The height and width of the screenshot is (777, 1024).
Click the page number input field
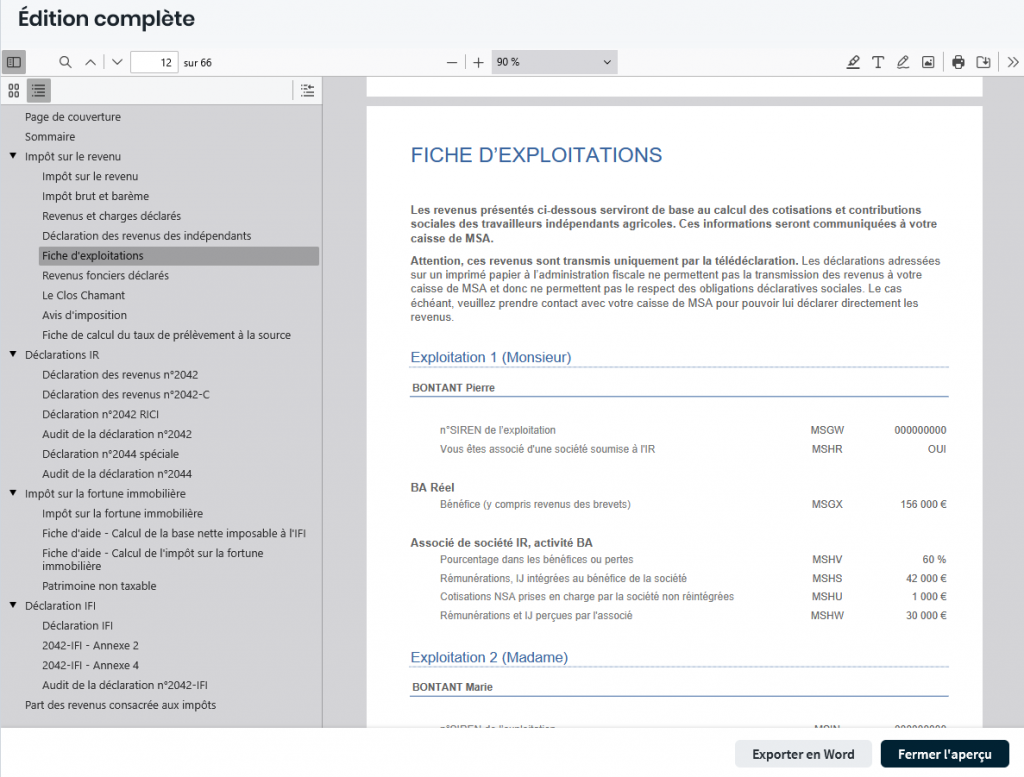(x=154, y=62)
